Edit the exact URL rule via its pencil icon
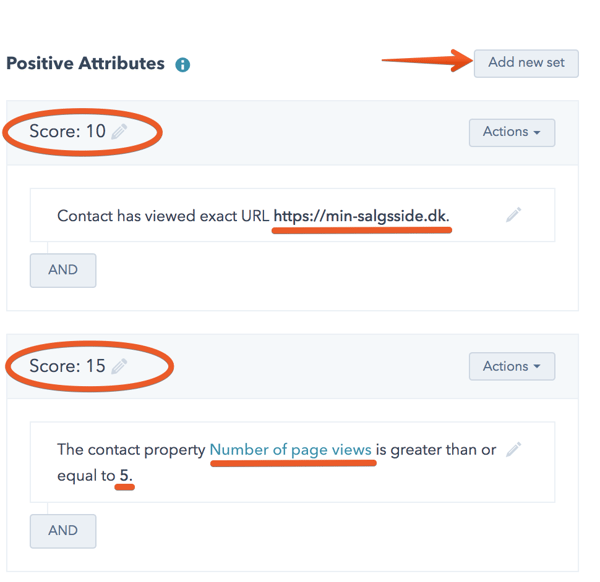Screen dimensions: 600x582 point(513,215)
